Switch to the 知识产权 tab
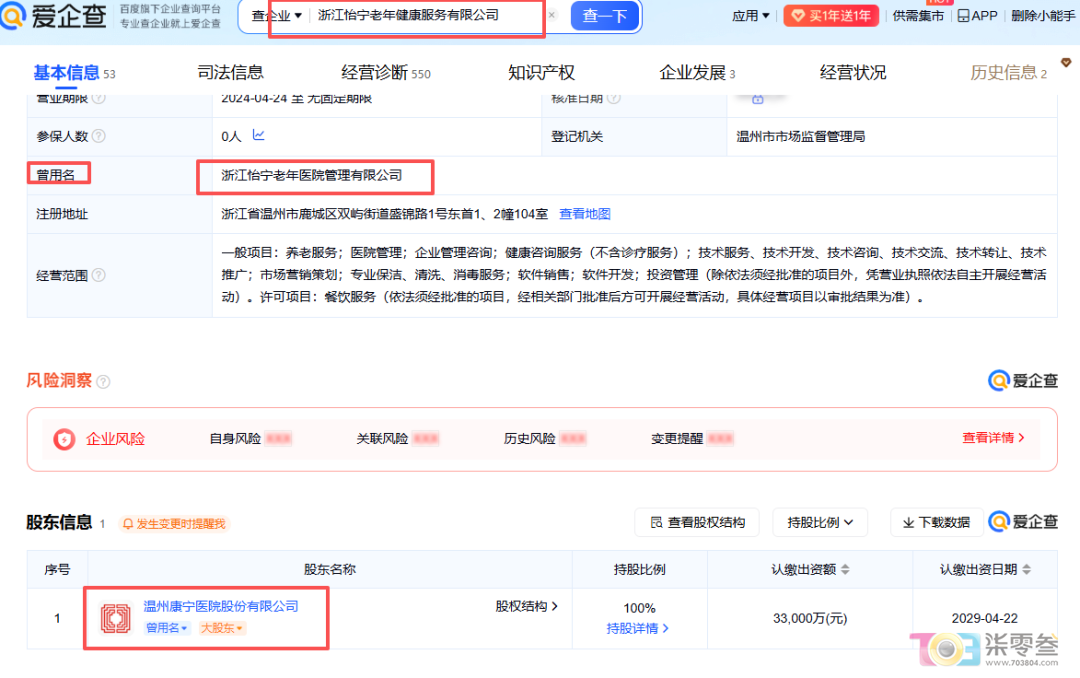 (x=541, y=72)
